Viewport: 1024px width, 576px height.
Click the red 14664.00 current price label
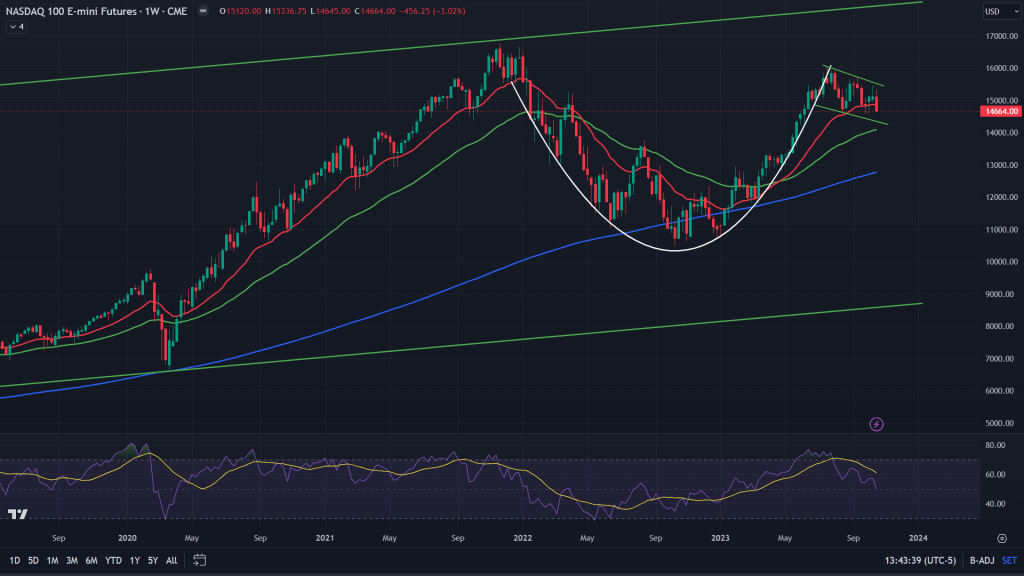click(x=1001, y=112)
